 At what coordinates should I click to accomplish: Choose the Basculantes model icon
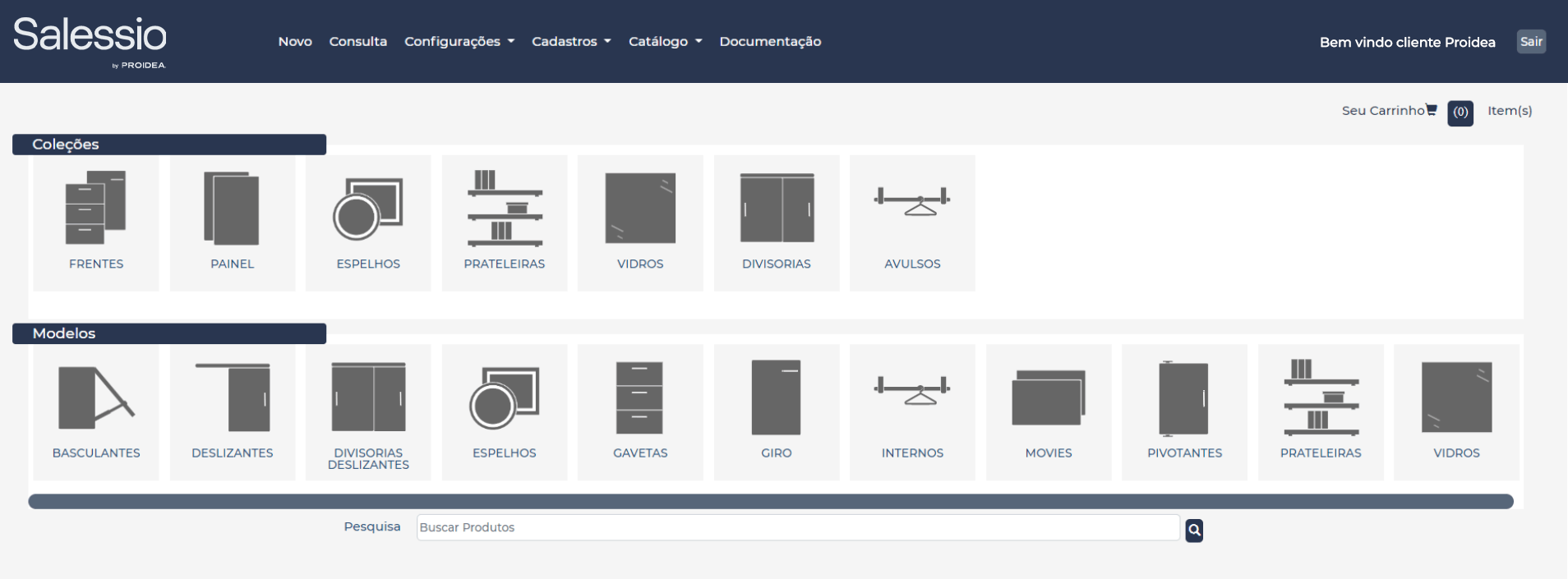95,398
